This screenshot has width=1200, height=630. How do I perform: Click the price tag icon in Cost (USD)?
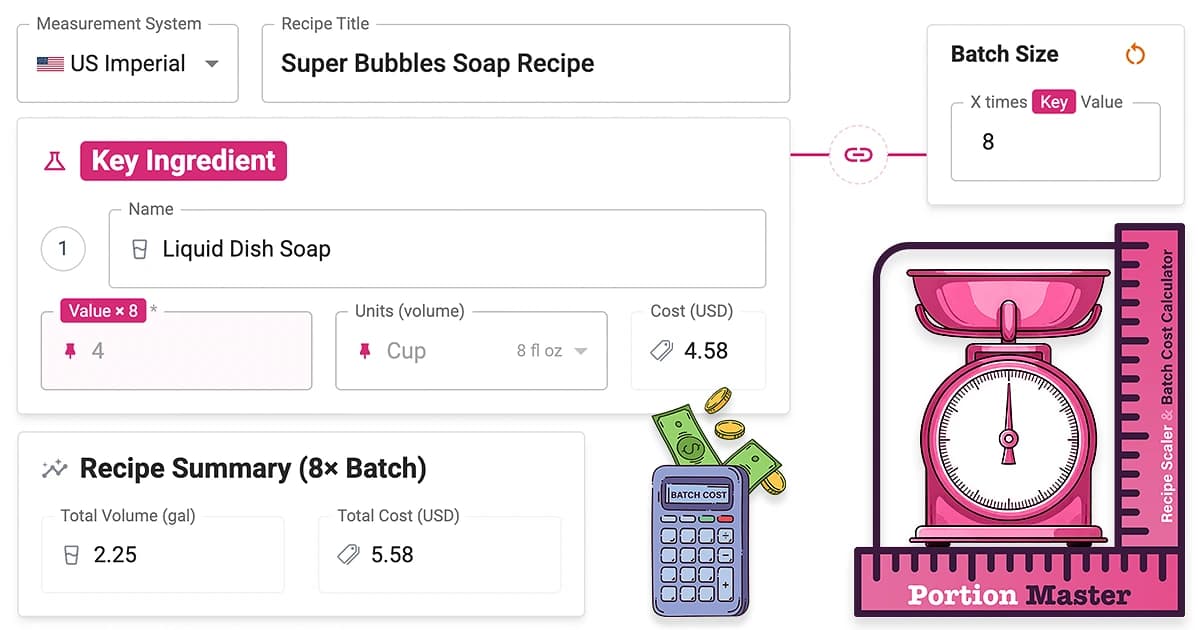[x=659, y=351]
